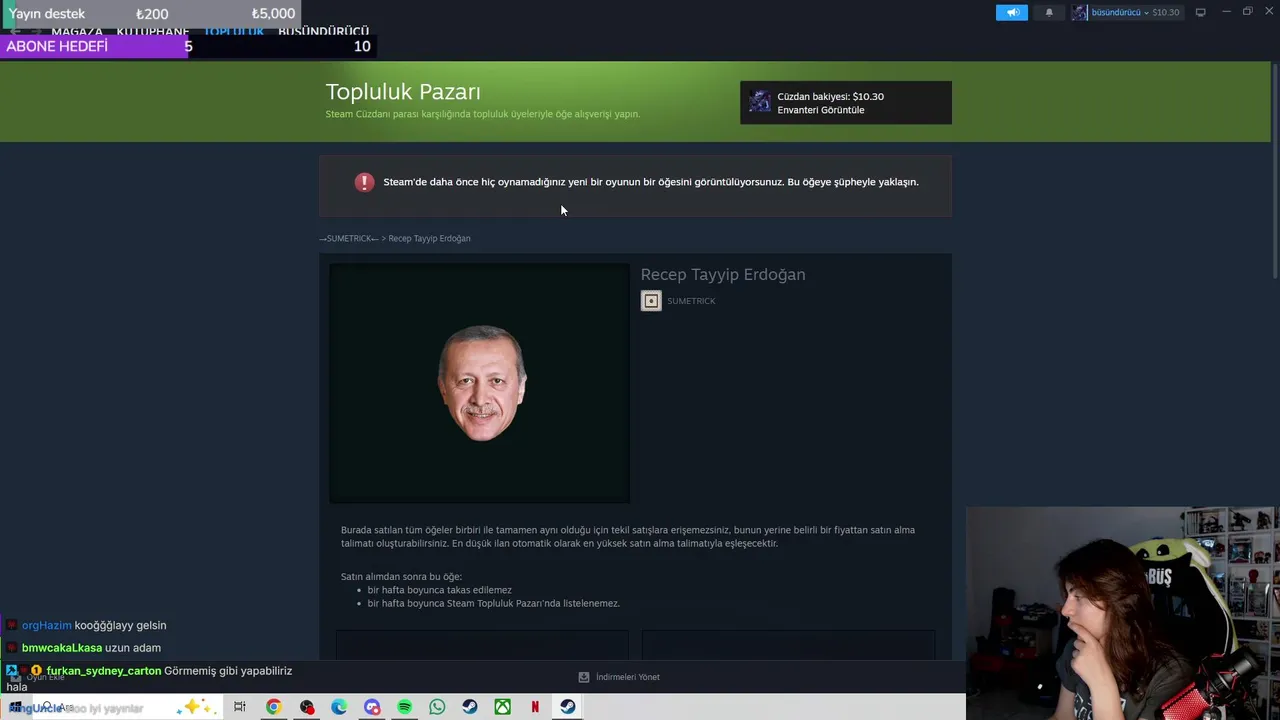1280x720 pixels.
Task: Click the profile avatar in title bar
Action: [1079, 12]
